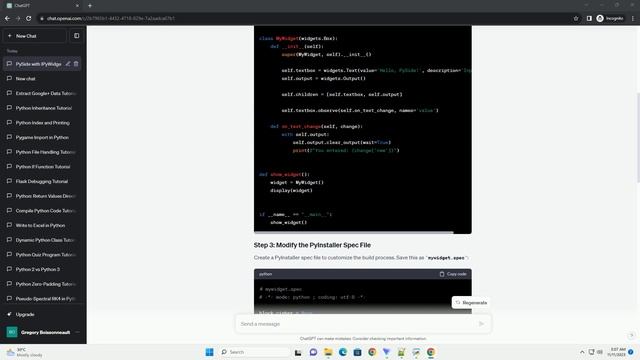This screenshot has width=640, height=360.
Task: Open the Python Zero-Padding Tutorial chat
Action: (x=42, y=284)
